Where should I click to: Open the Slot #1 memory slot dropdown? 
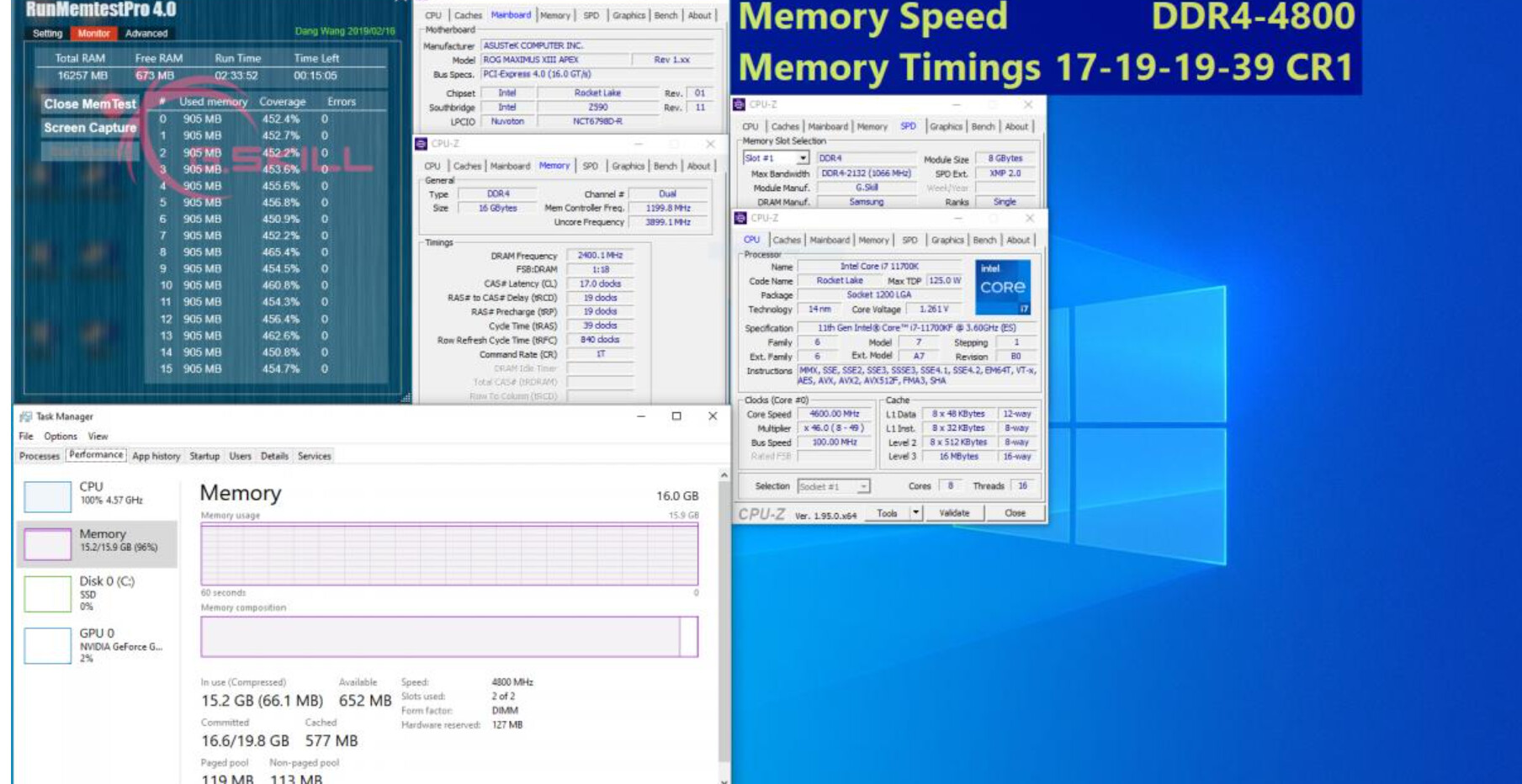(803, 158)
